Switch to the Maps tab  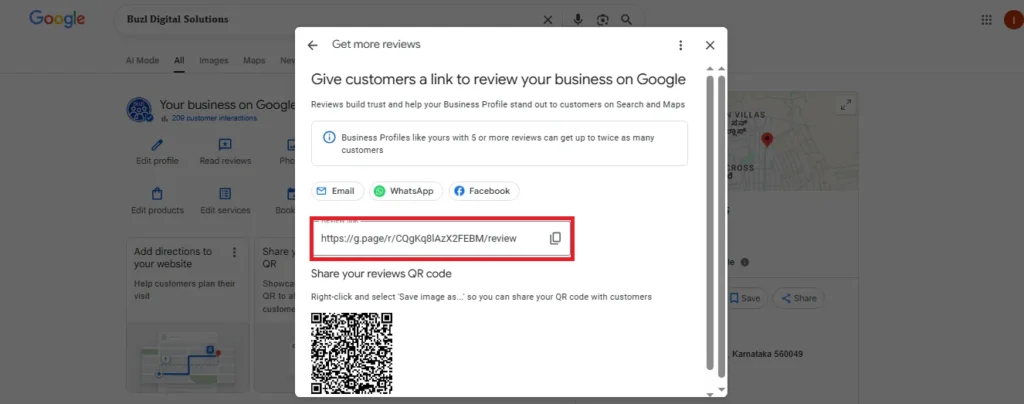point(254,60)
